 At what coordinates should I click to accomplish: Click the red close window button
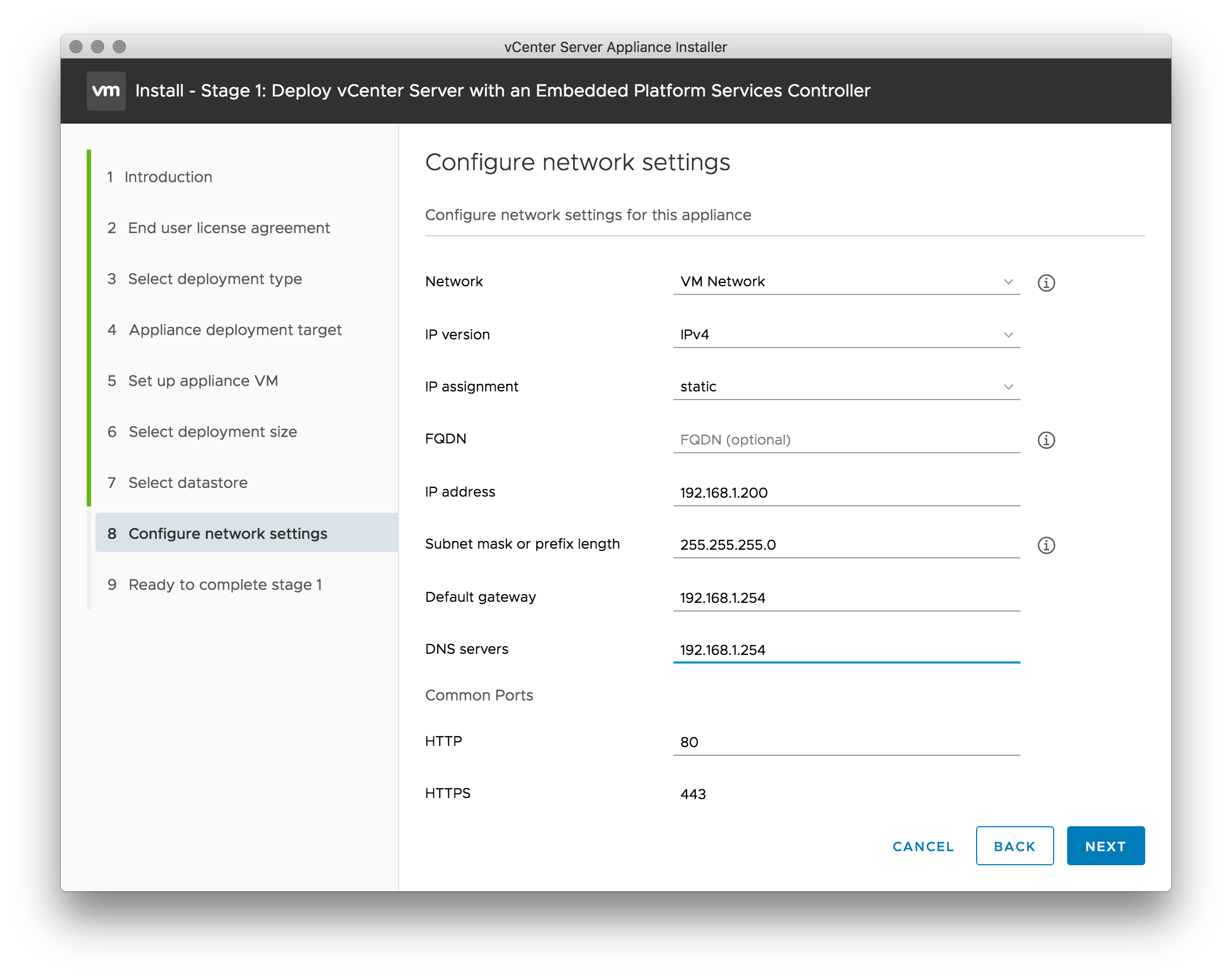tap(76, 46)
